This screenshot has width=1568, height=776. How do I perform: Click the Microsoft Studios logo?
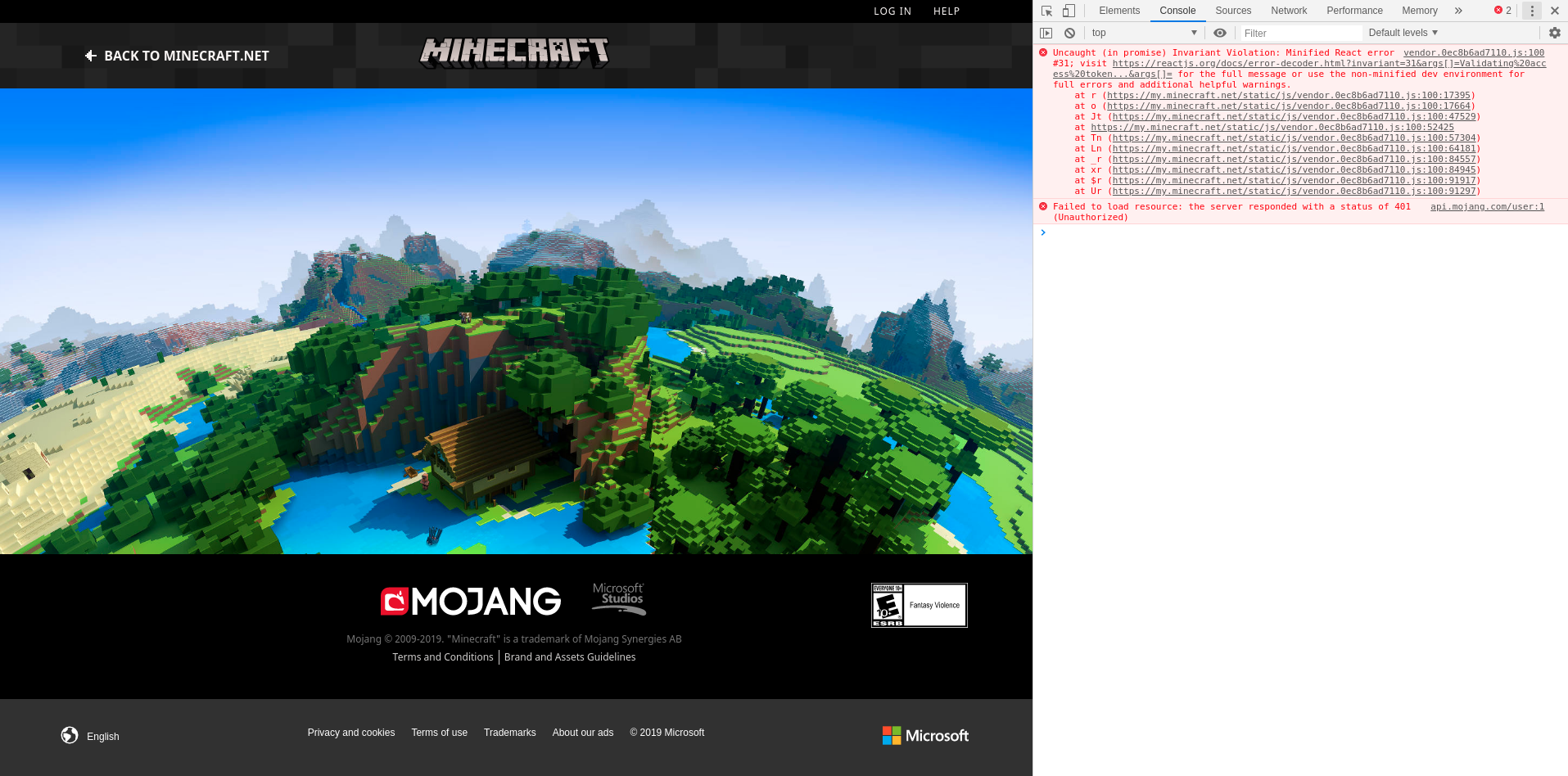tap(619, 598)
